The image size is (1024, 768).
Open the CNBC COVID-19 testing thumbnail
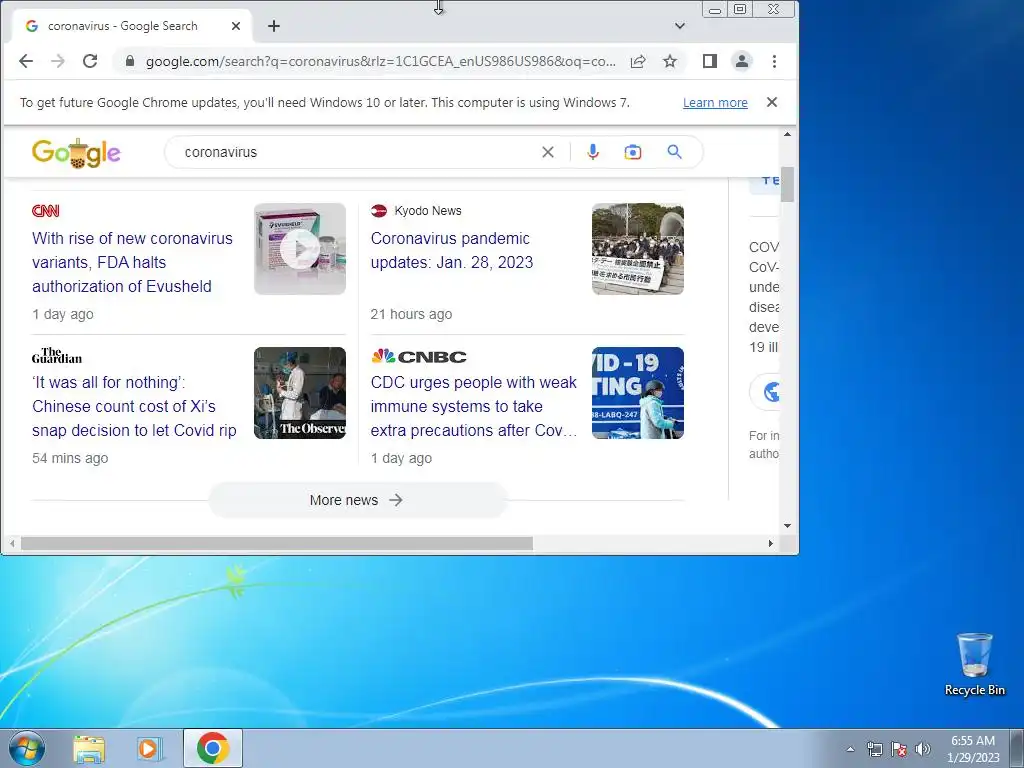pyautogui.click(x=638, y=393)
